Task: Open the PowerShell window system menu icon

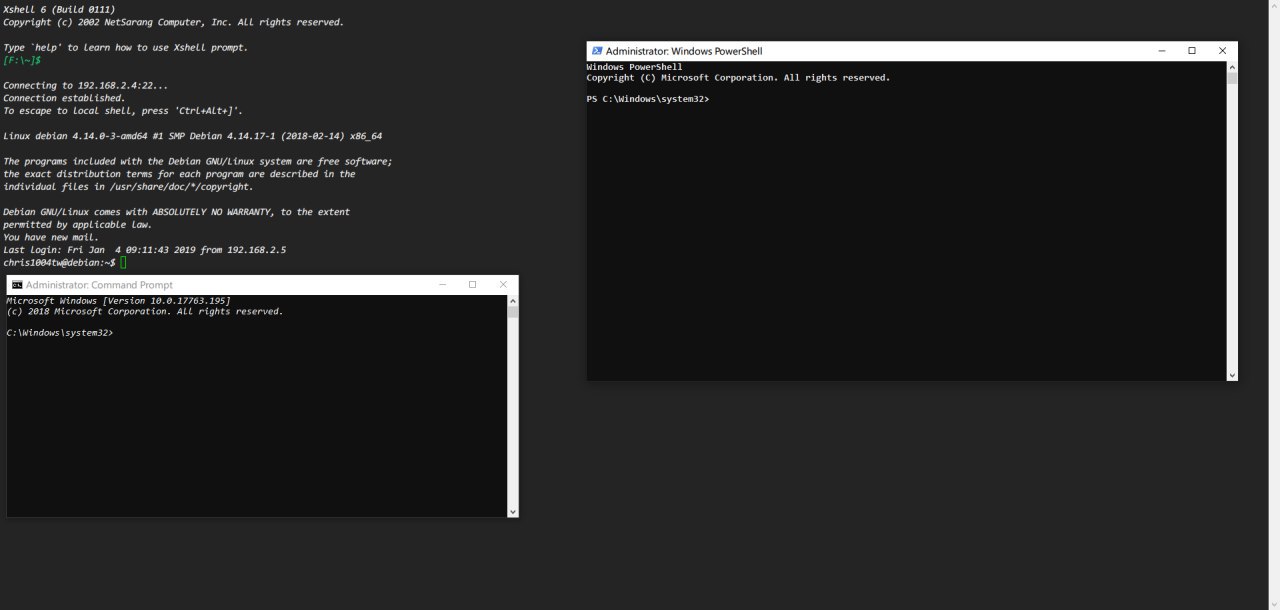Action: 597,51
